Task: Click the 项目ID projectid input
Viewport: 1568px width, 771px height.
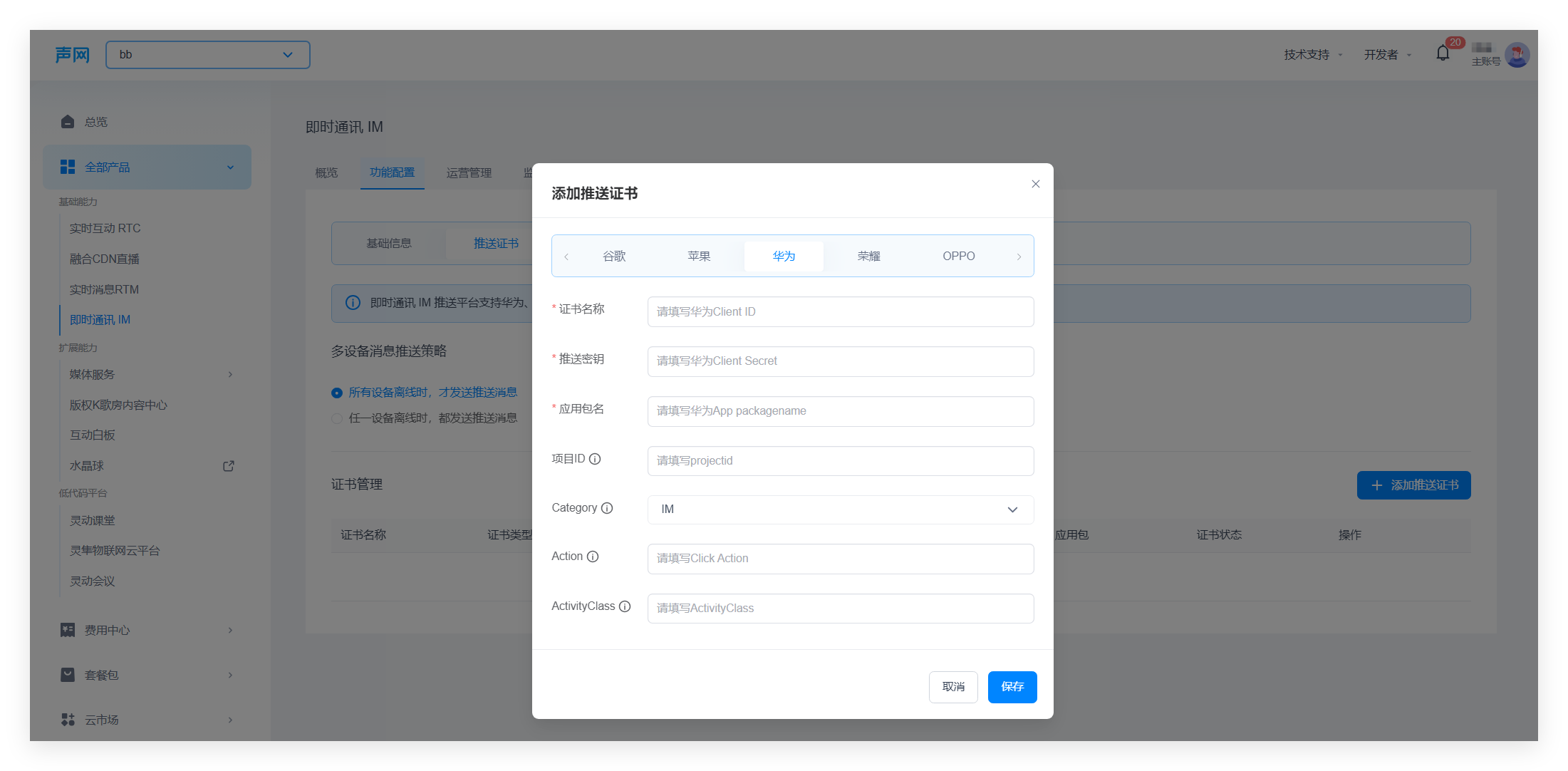Action: 841,461
